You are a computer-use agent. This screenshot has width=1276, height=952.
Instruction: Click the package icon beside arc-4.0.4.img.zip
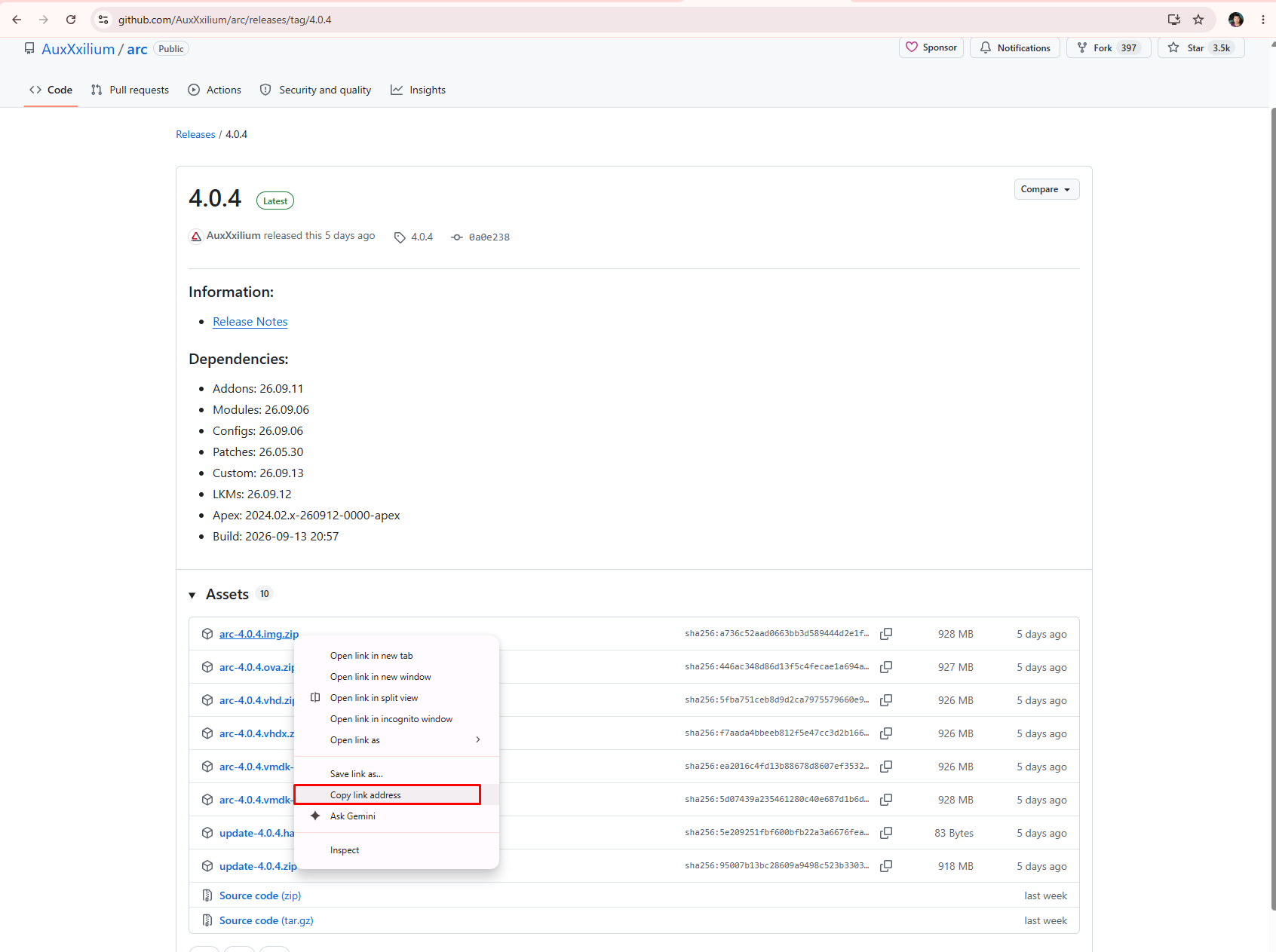(x=207, y=634)
